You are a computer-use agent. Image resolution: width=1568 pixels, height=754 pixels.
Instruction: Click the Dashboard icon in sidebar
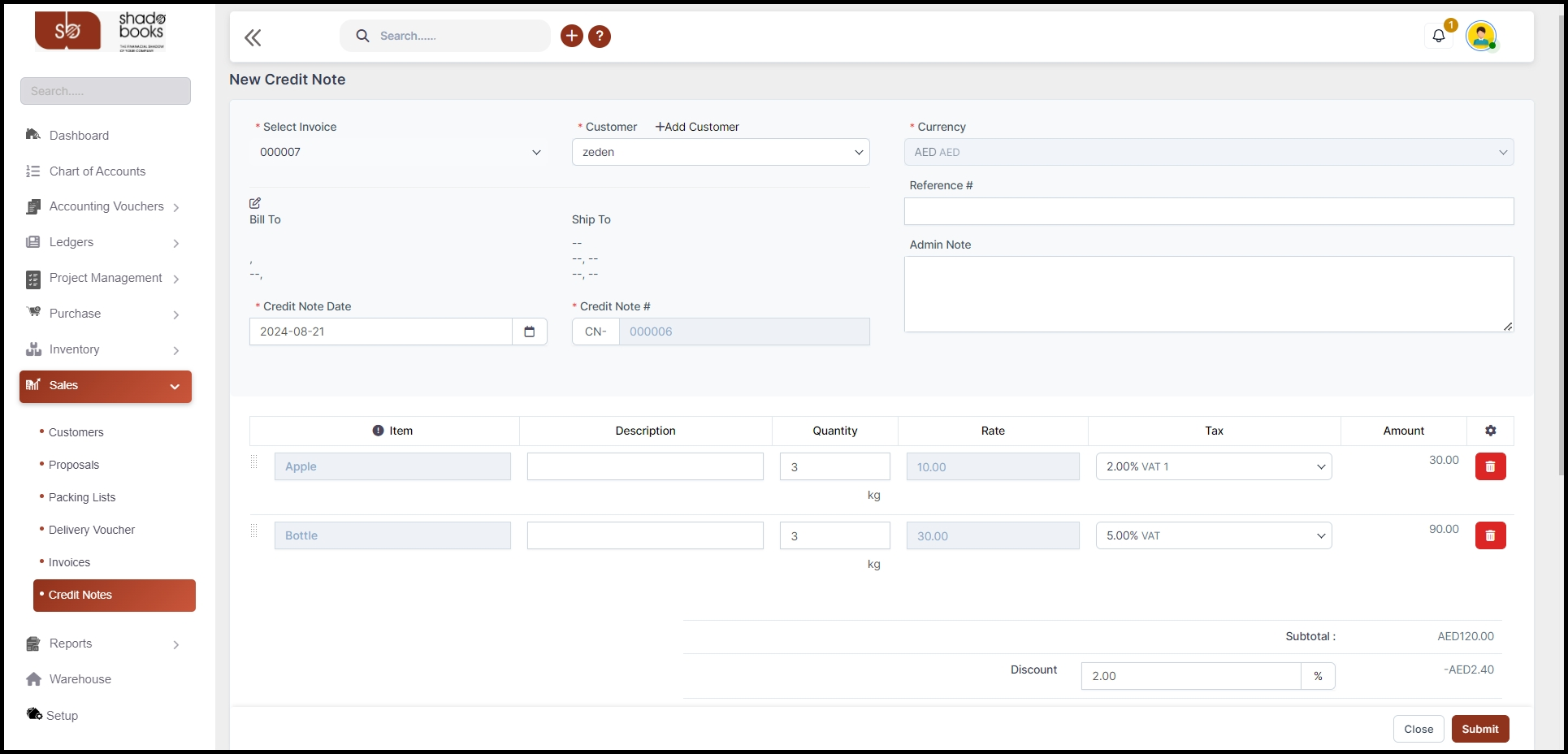[33, 135]
